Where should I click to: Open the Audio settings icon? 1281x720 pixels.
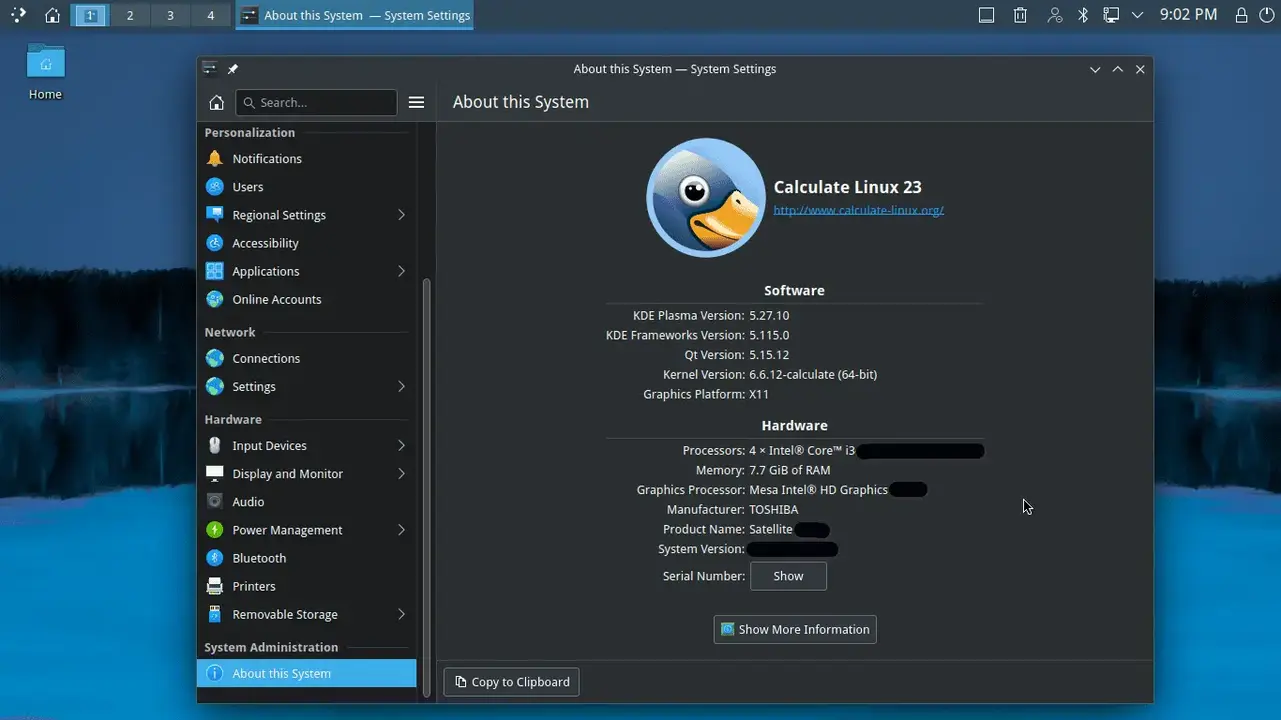coord(214,501)
